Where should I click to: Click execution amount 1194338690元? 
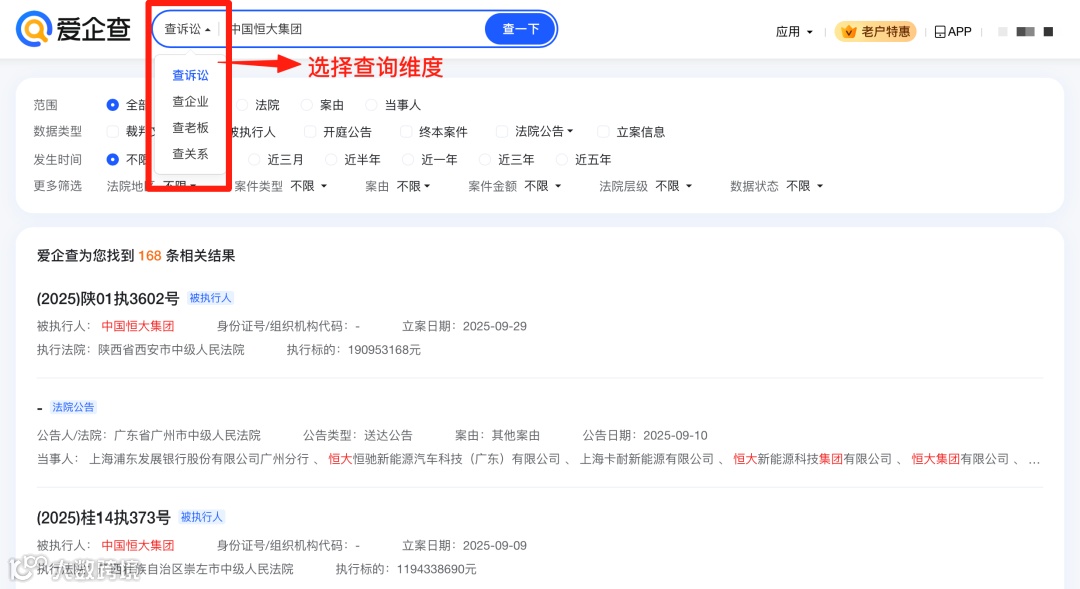[437, 569]
